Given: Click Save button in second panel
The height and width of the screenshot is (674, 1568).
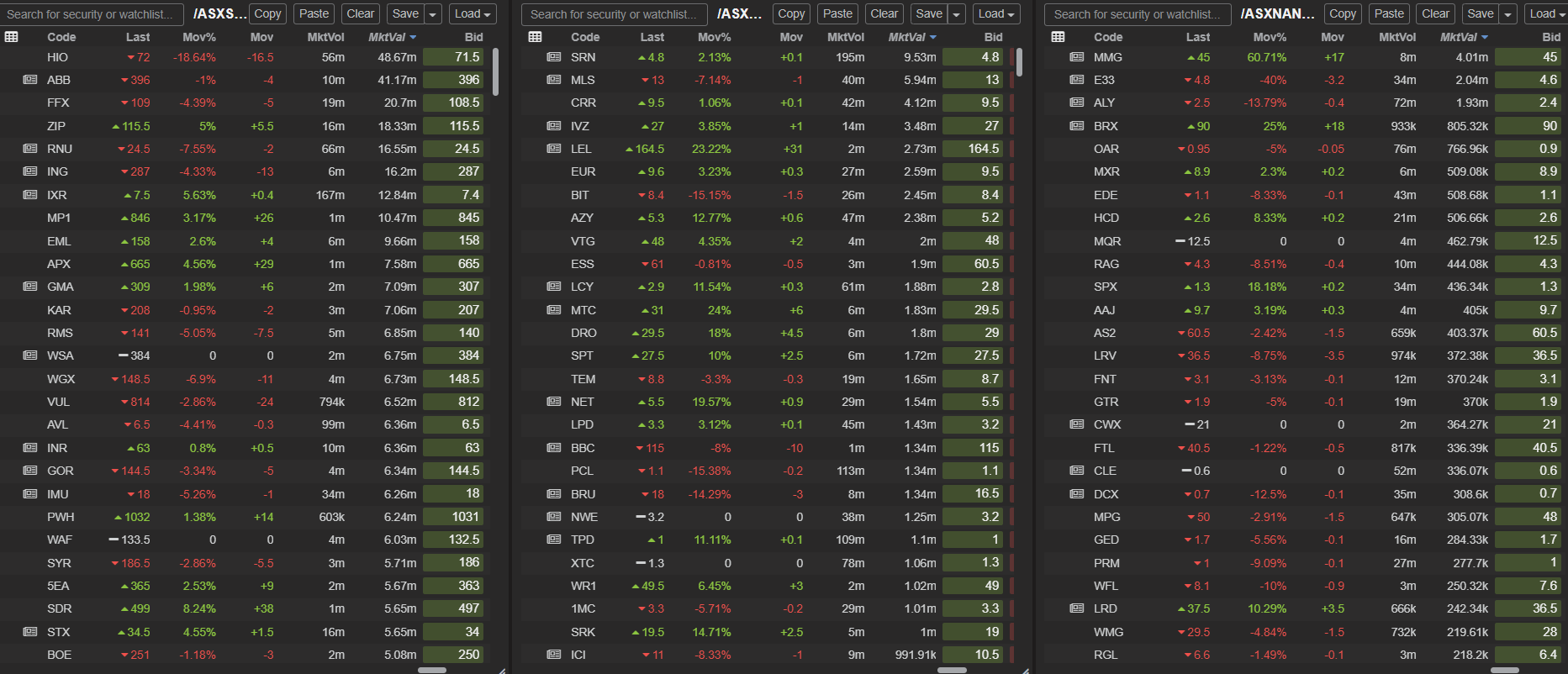Looking at the screenshot, I should coord(929,14).
